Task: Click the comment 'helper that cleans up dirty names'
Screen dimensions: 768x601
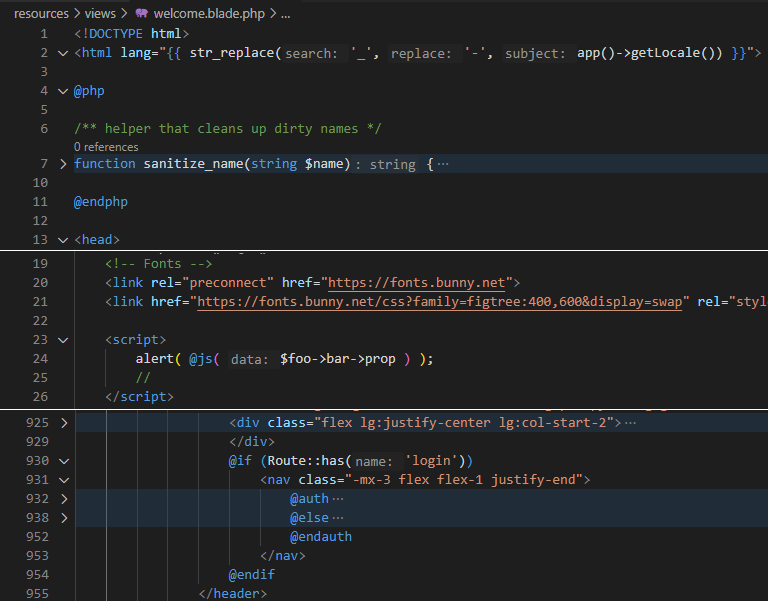Action: pos(231,129)
